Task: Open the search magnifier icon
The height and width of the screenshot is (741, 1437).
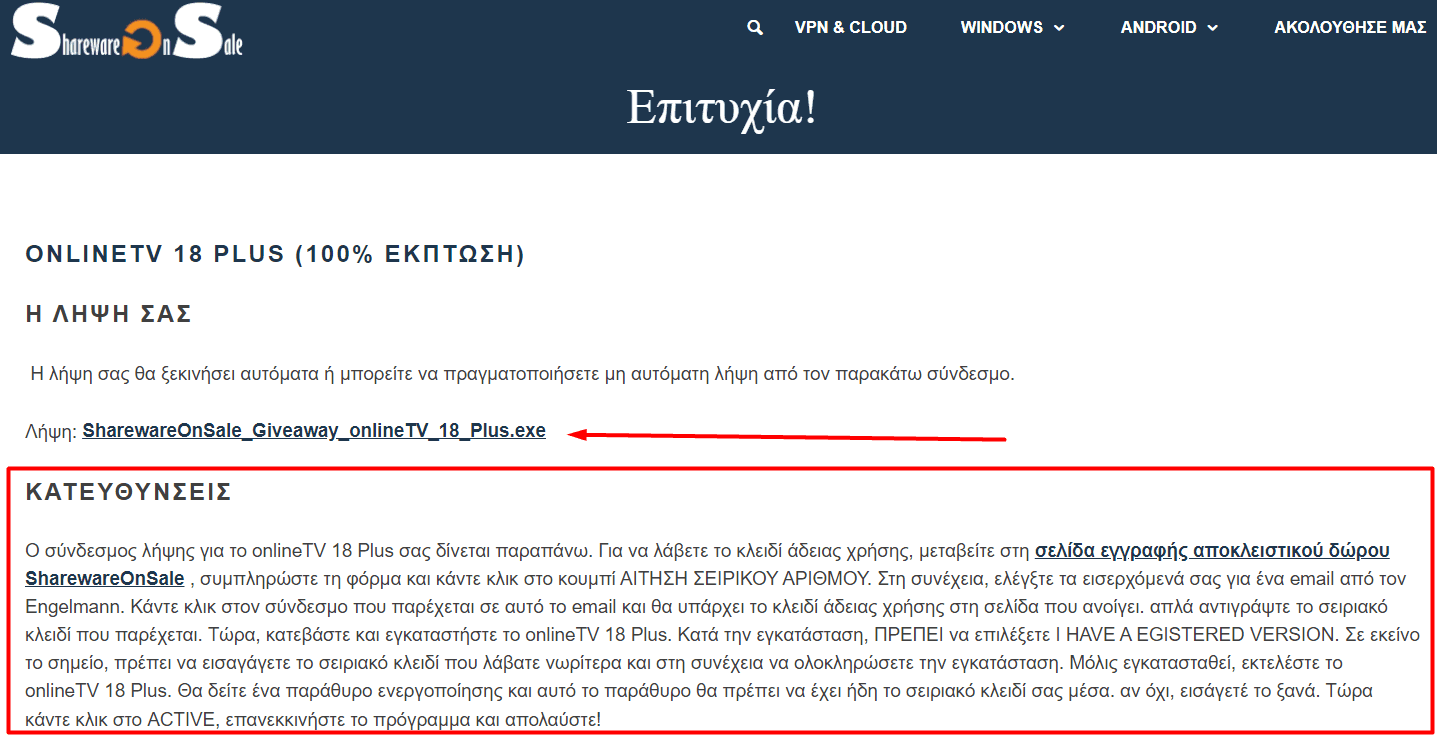Action: click(755, 28)
